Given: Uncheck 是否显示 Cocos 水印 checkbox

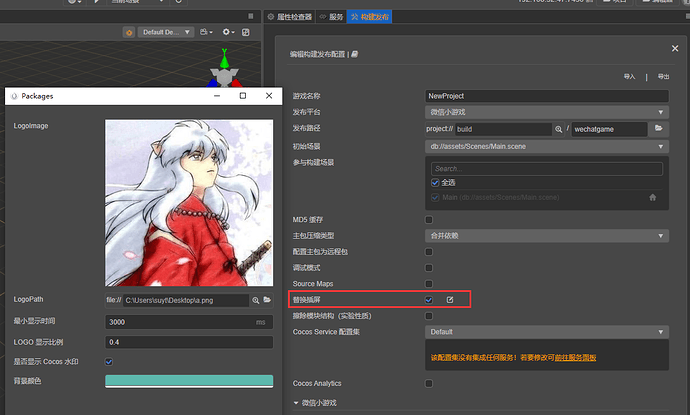Looking at the screenshot, I should point(109,362).
